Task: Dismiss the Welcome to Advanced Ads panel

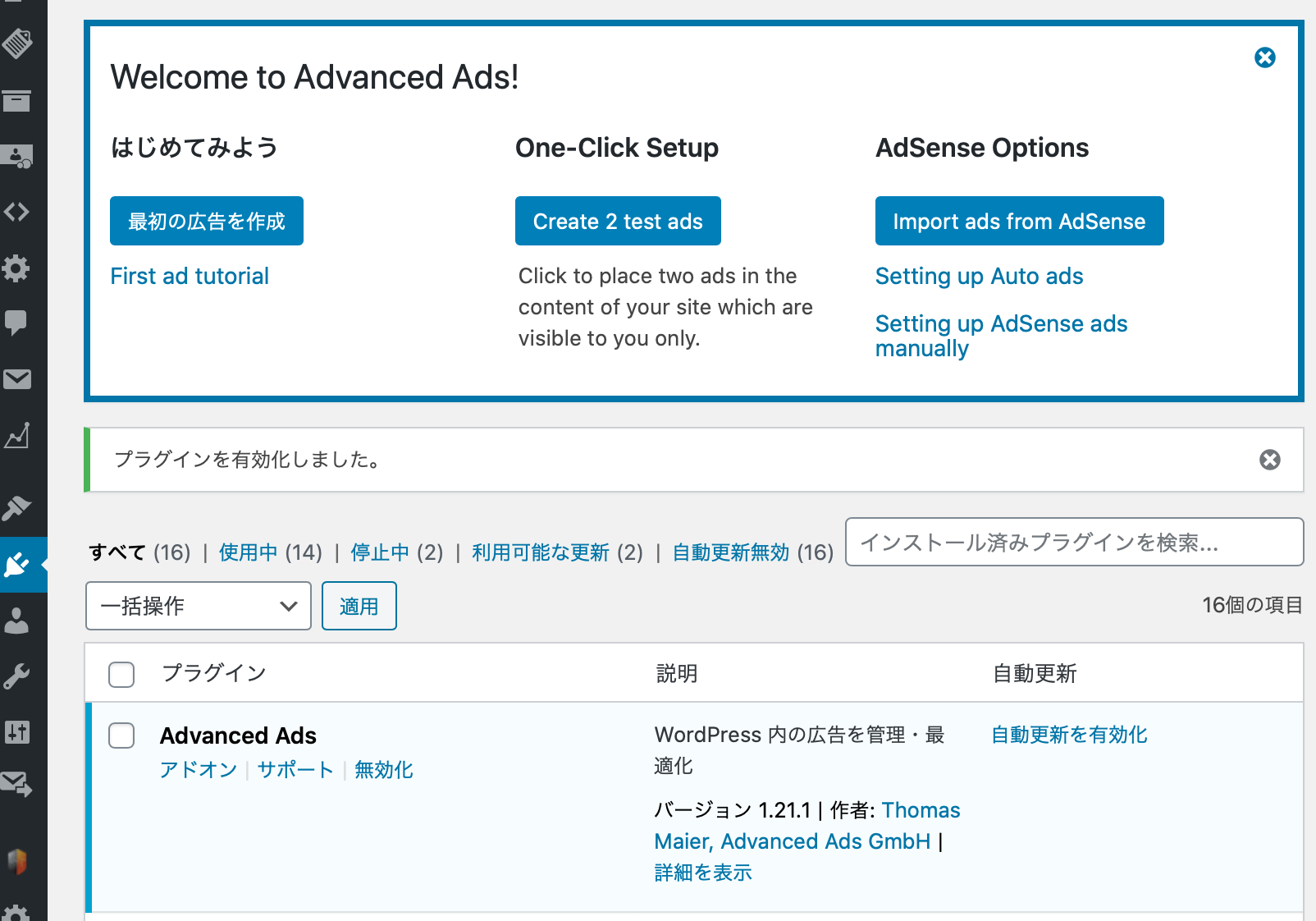Action: click(1265, 57)
